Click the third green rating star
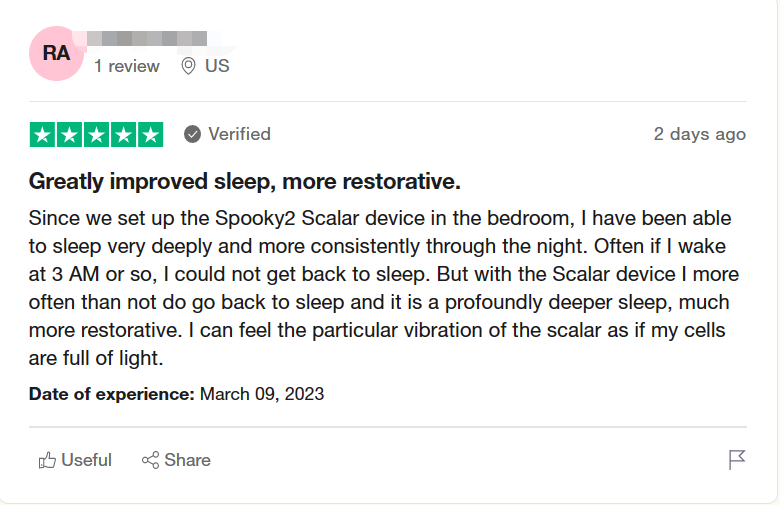This screenshot has width=780, height=505. point(96,134)
